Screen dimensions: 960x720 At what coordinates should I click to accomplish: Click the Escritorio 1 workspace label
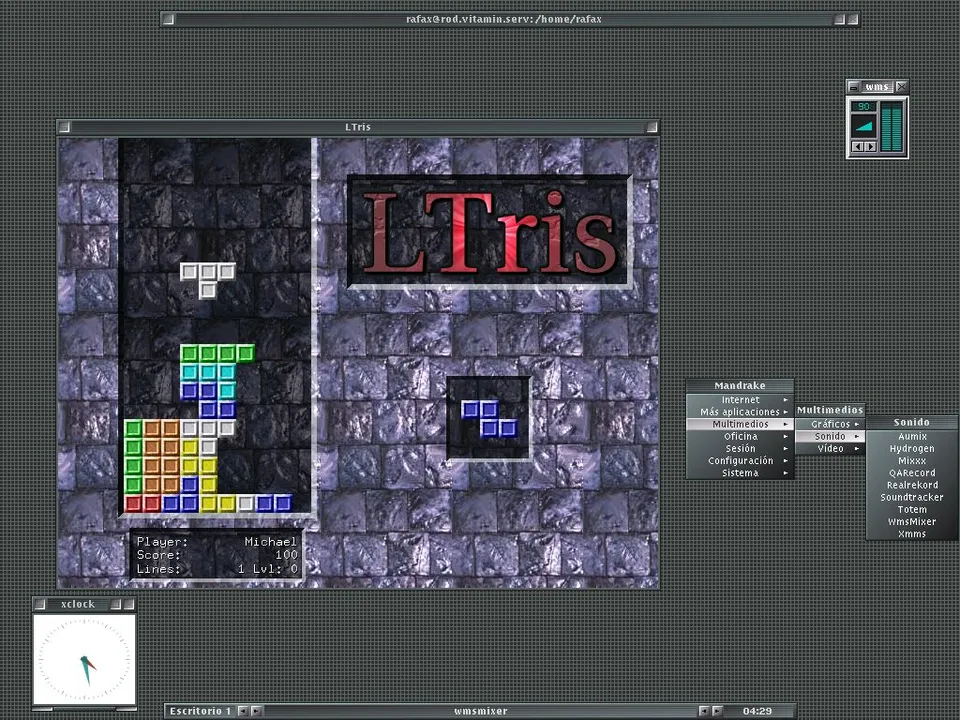pos(201,711)
